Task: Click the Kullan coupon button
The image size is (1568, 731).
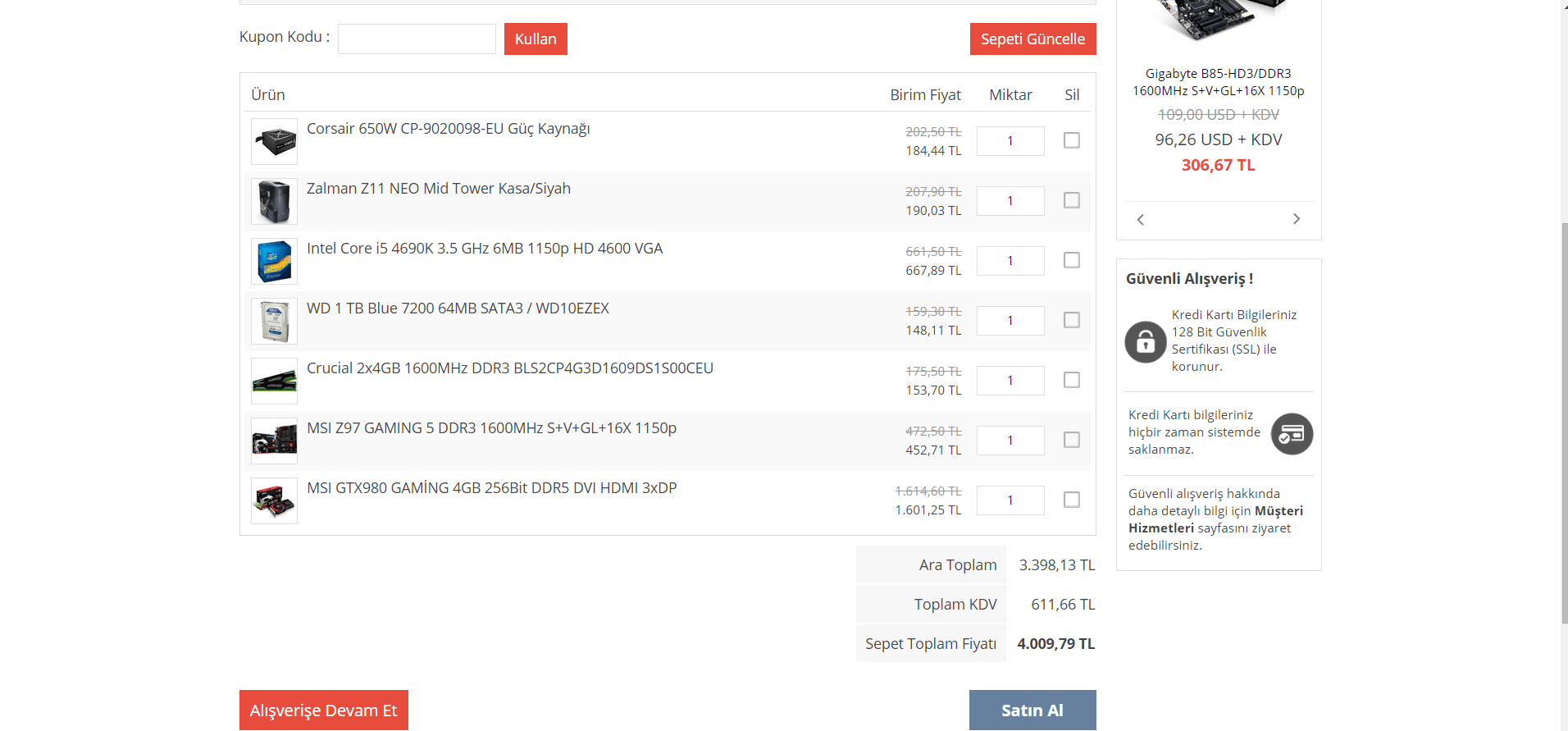Action: click(536, 39)
